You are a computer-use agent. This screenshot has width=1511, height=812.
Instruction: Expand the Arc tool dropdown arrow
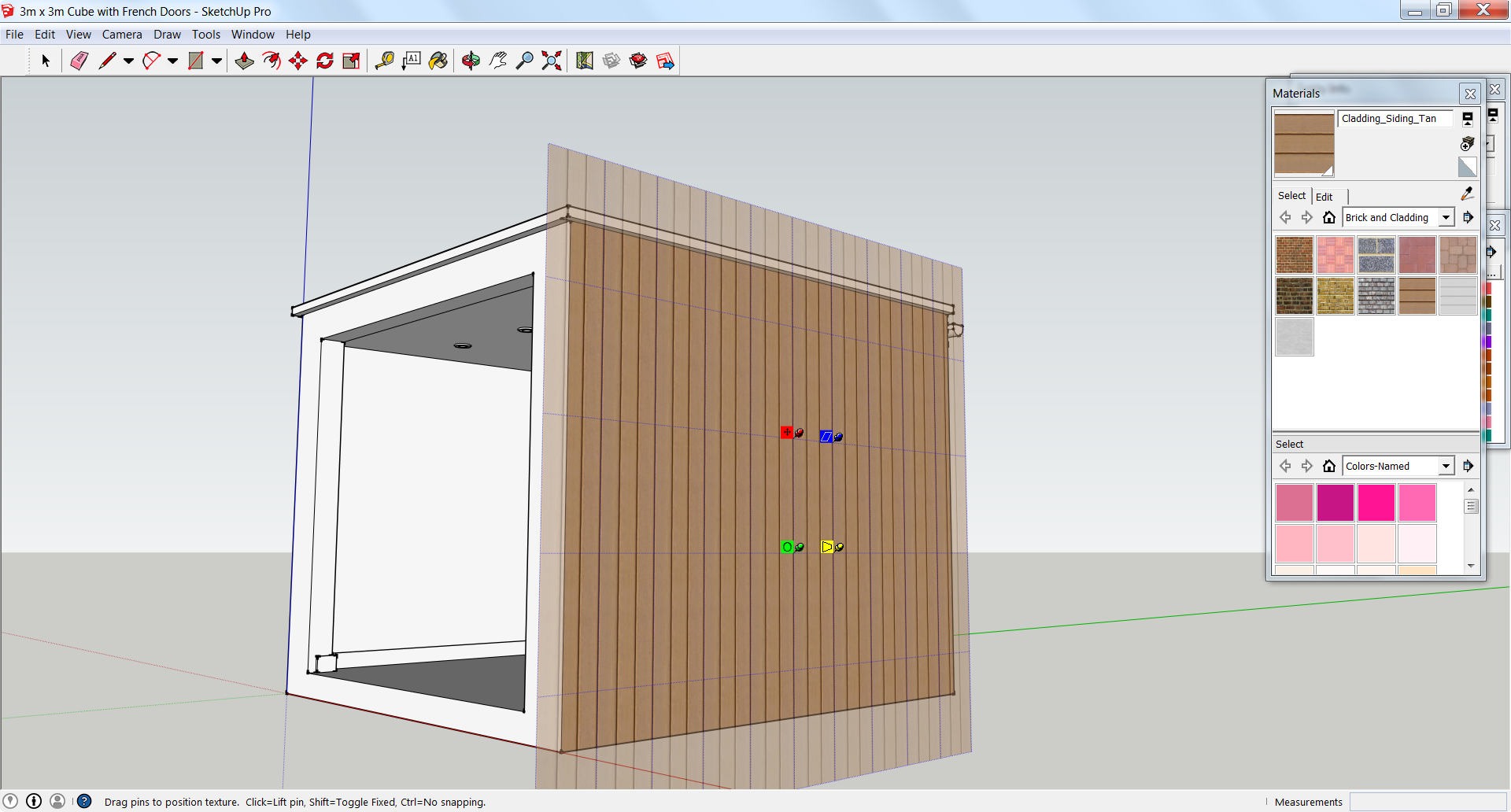pyautogui.click(x=172, y=61)
